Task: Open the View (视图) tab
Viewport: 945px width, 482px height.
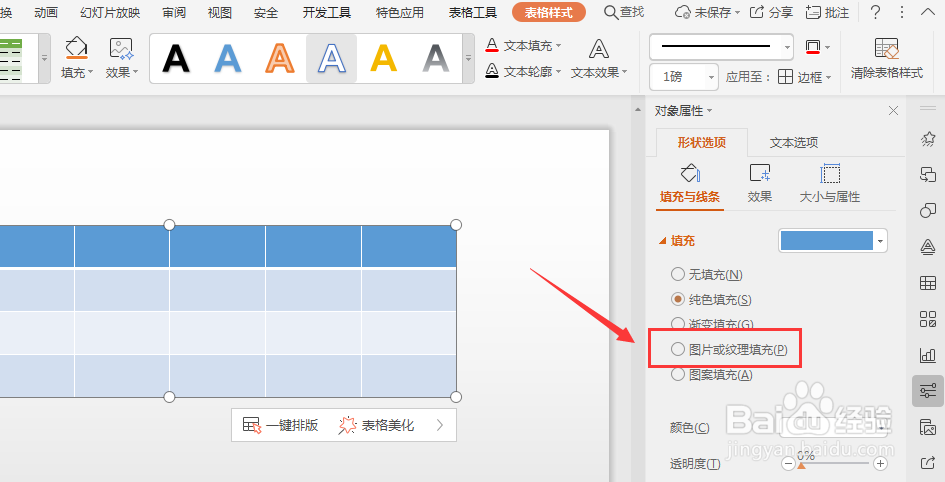Action: pos(219,12)
